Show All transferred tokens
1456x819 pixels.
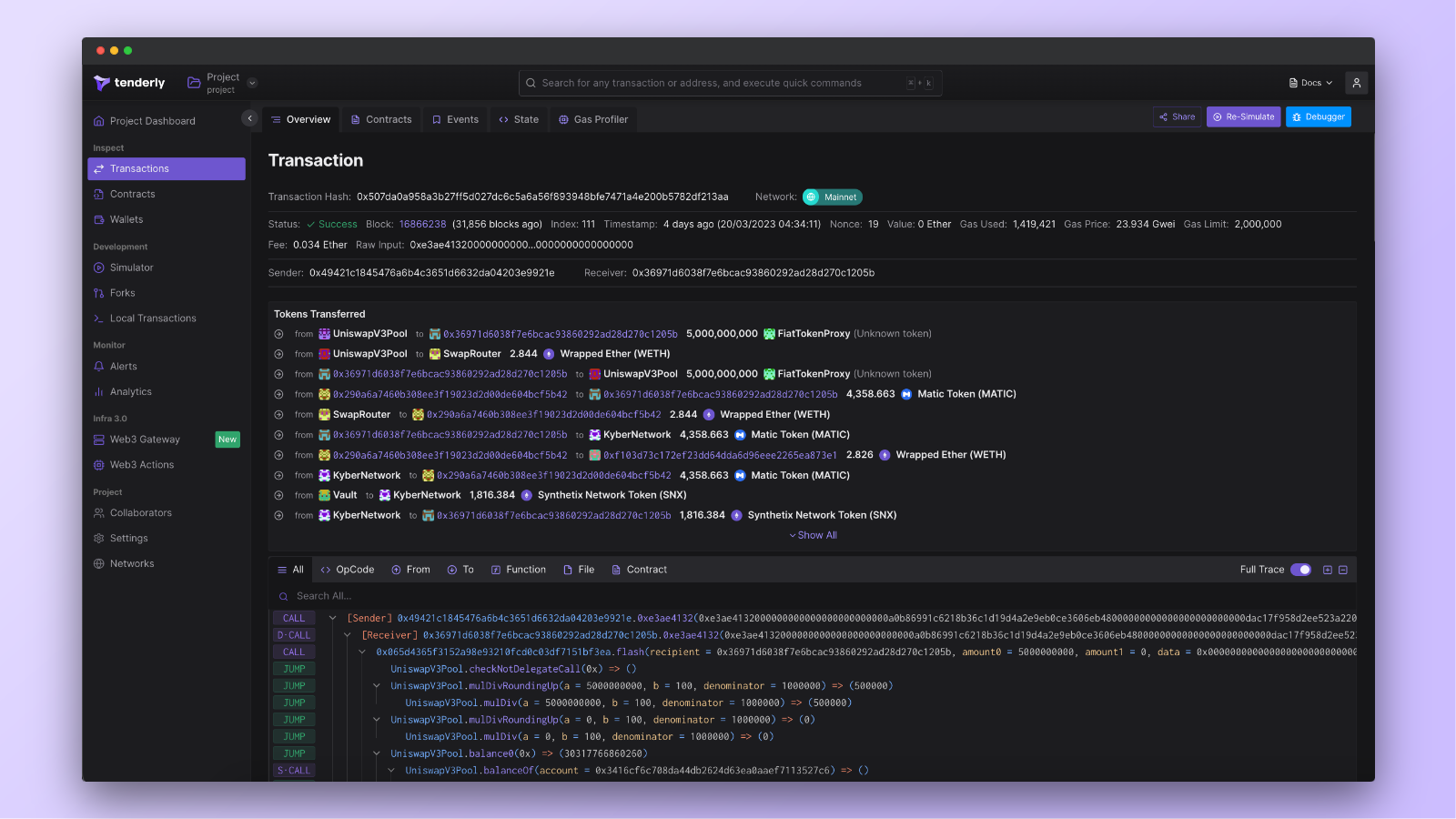click(x=813, y=535)
